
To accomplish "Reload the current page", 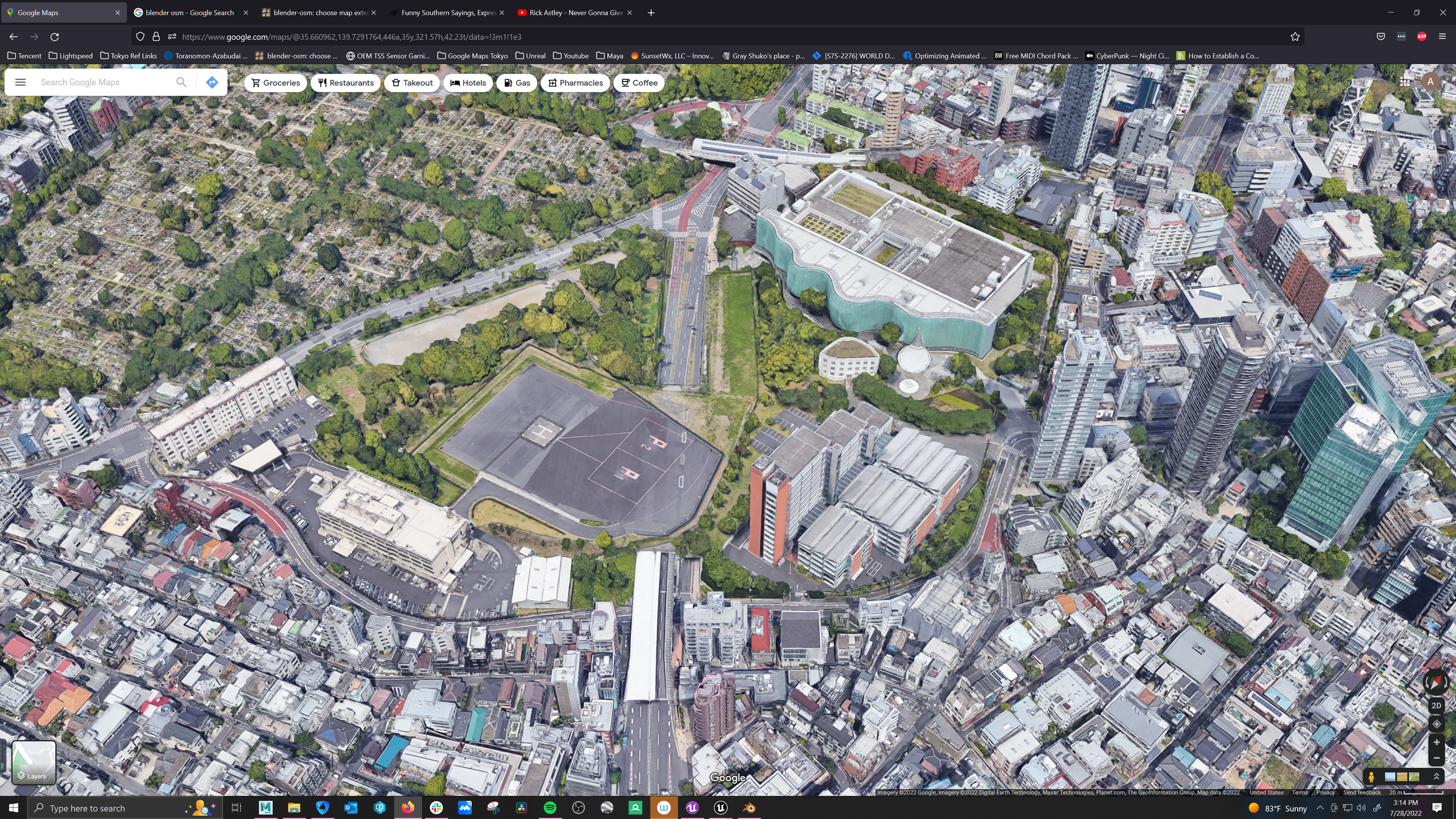I will tap(55, 37).
